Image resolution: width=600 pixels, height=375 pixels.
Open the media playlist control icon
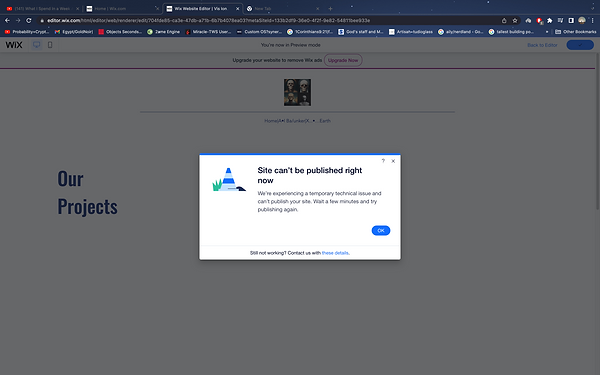(560, 21)
